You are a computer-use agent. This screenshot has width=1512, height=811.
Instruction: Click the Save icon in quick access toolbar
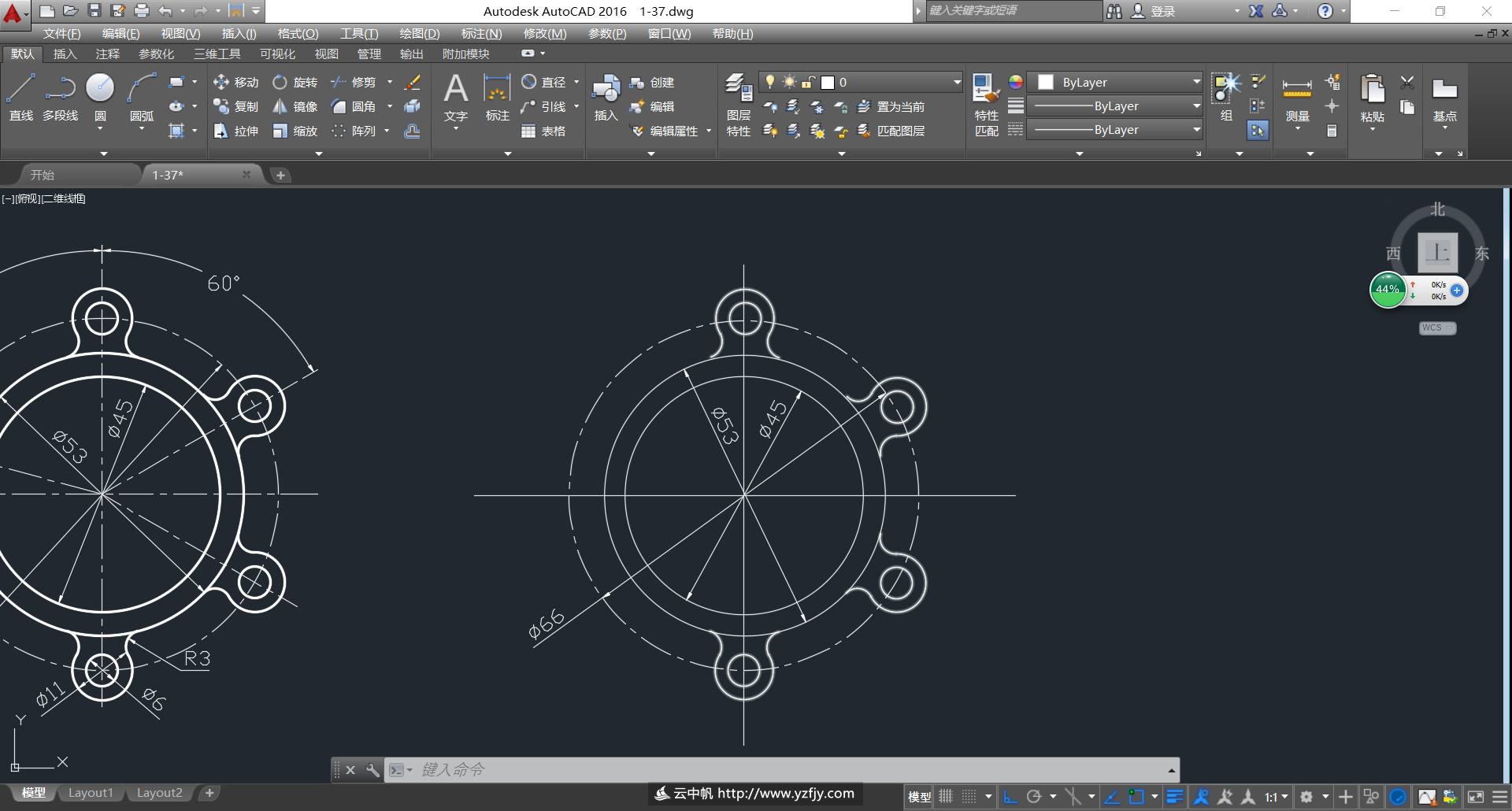pyautogui.click(x=94, y=10)
